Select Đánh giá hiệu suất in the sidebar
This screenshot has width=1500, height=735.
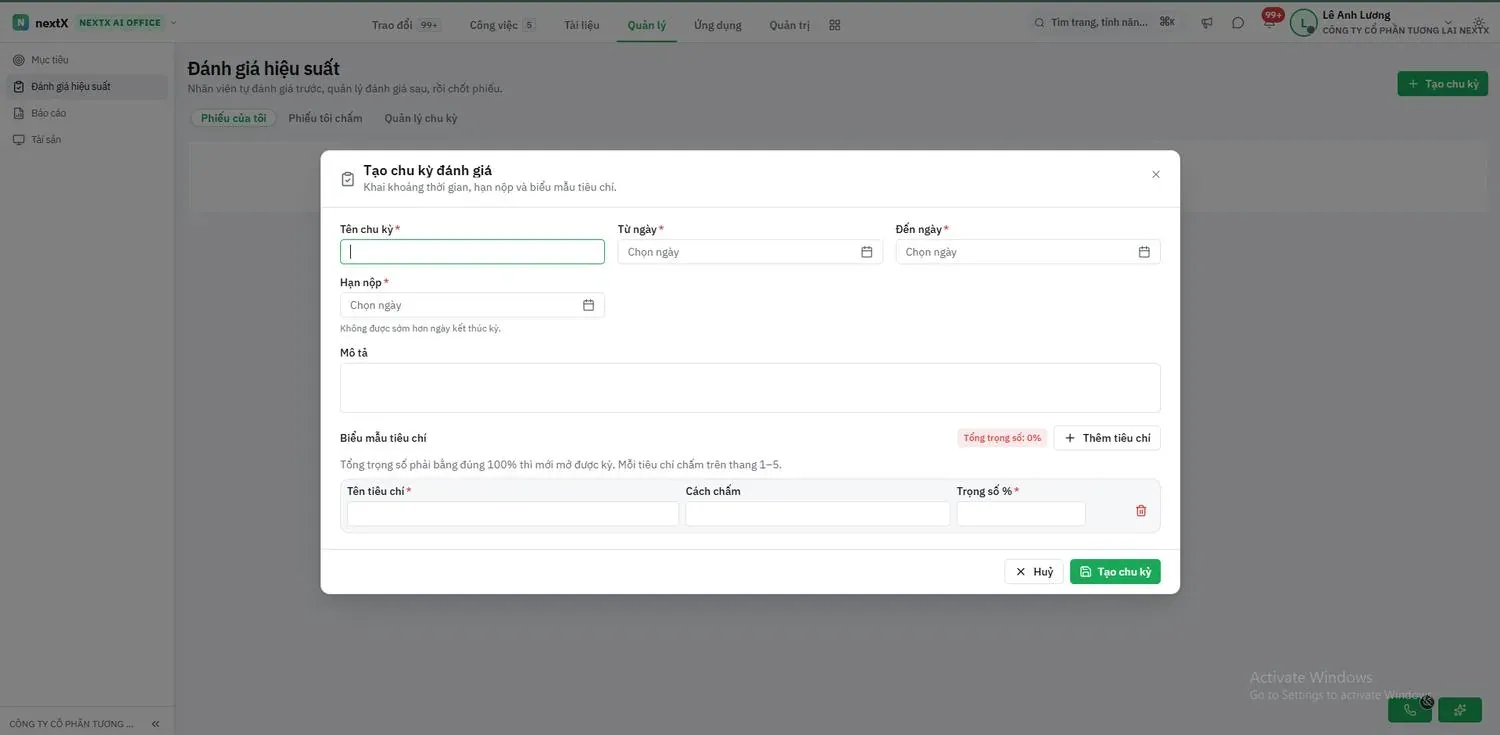pyautogui.click(x=87, y=87)
